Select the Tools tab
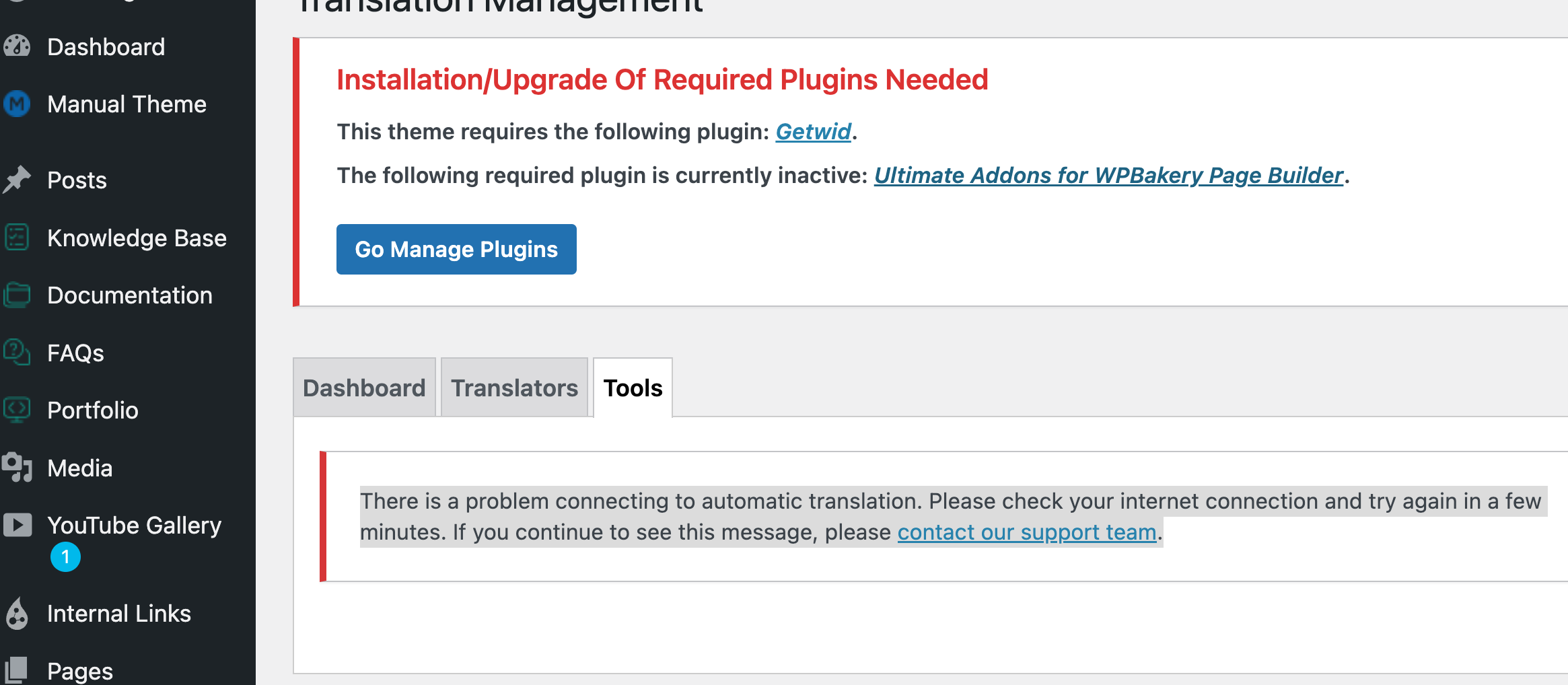This screenshot has height=685, width=1568. [x=632, y=387]
